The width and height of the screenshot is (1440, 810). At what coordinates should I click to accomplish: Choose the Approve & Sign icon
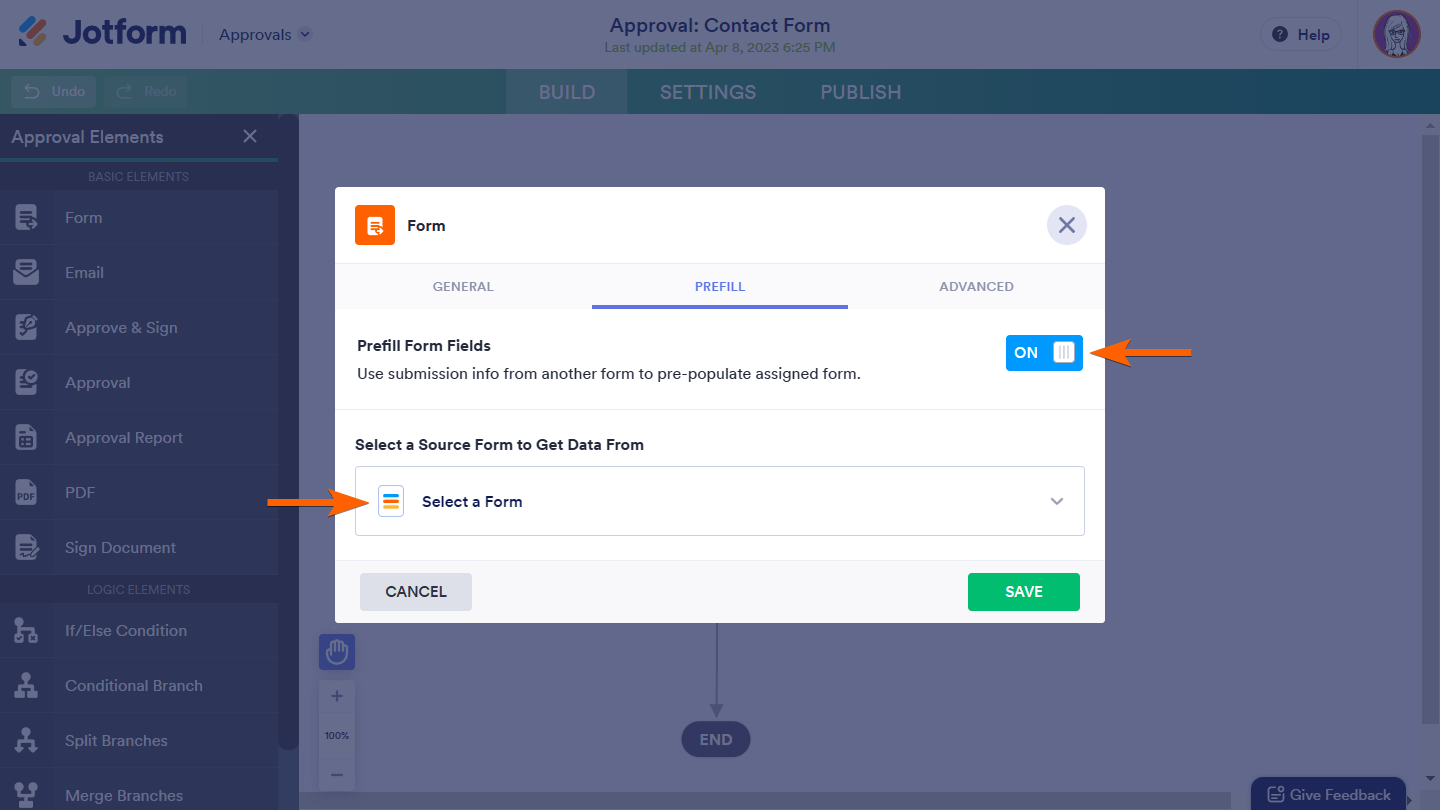tap(26, 328)
